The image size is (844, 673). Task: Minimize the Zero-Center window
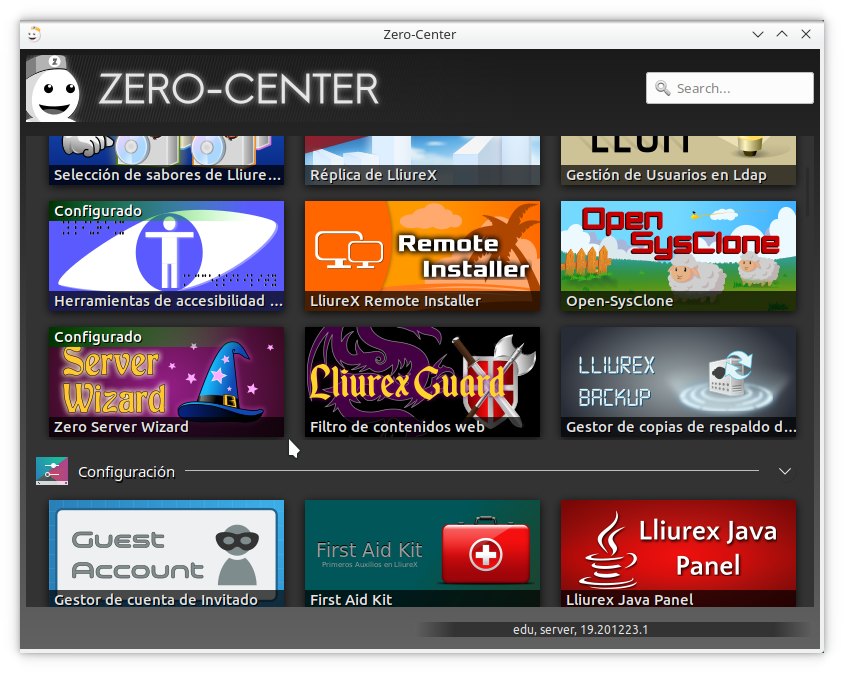pos(758,34)
